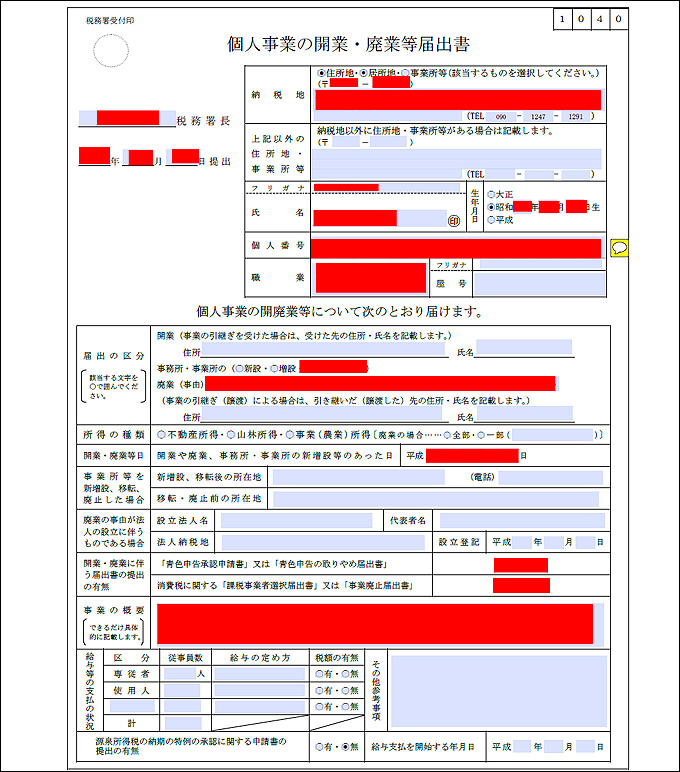Click the その他参考事項 text area
The width and height of the screenshot is (680, 772).
[x=498, y=691]
